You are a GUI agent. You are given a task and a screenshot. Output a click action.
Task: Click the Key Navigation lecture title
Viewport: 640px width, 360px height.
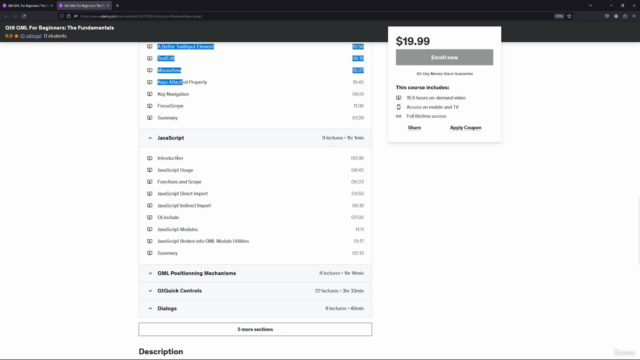173,94
